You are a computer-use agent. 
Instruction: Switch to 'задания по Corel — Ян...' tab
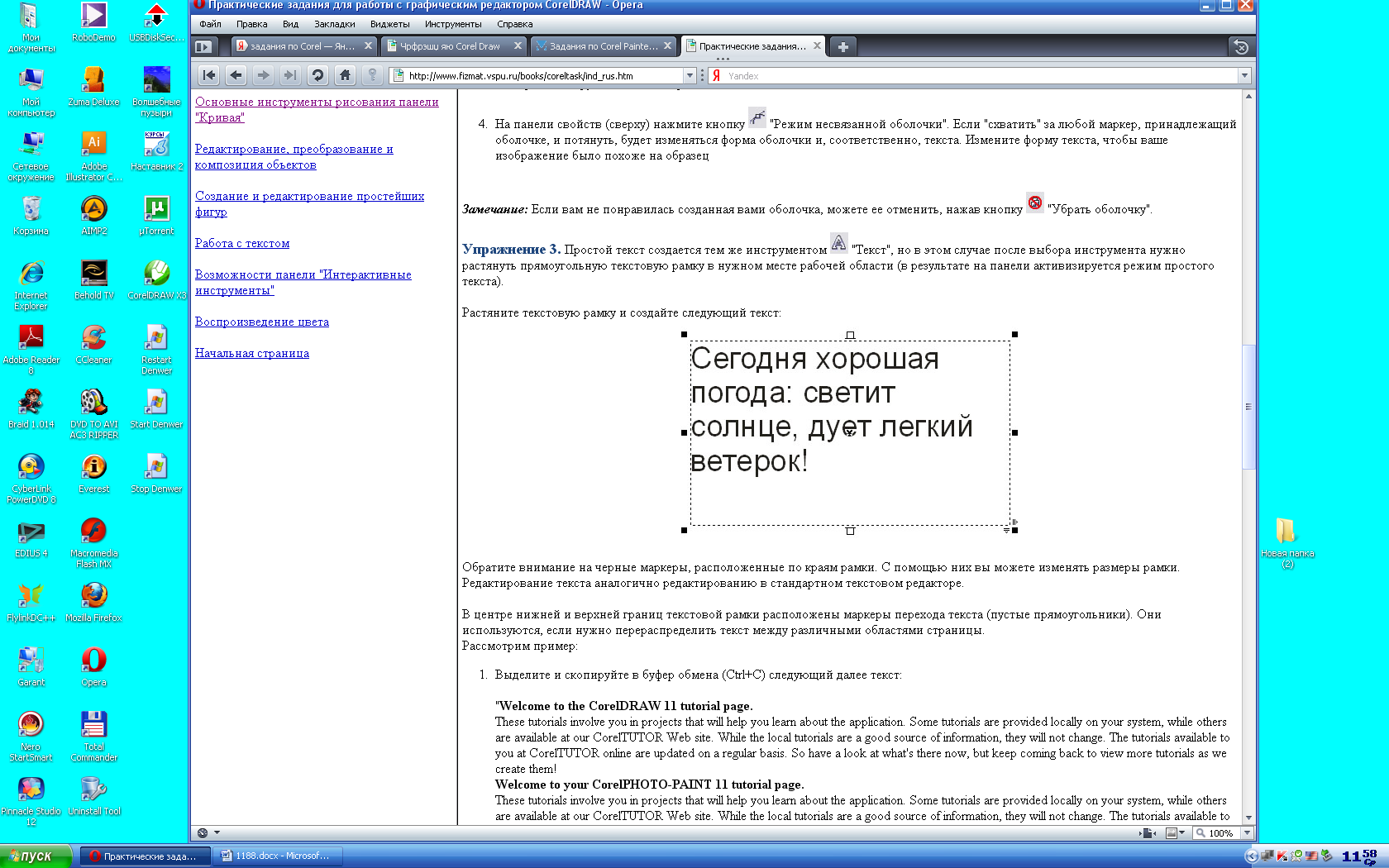tap(303, 46)
